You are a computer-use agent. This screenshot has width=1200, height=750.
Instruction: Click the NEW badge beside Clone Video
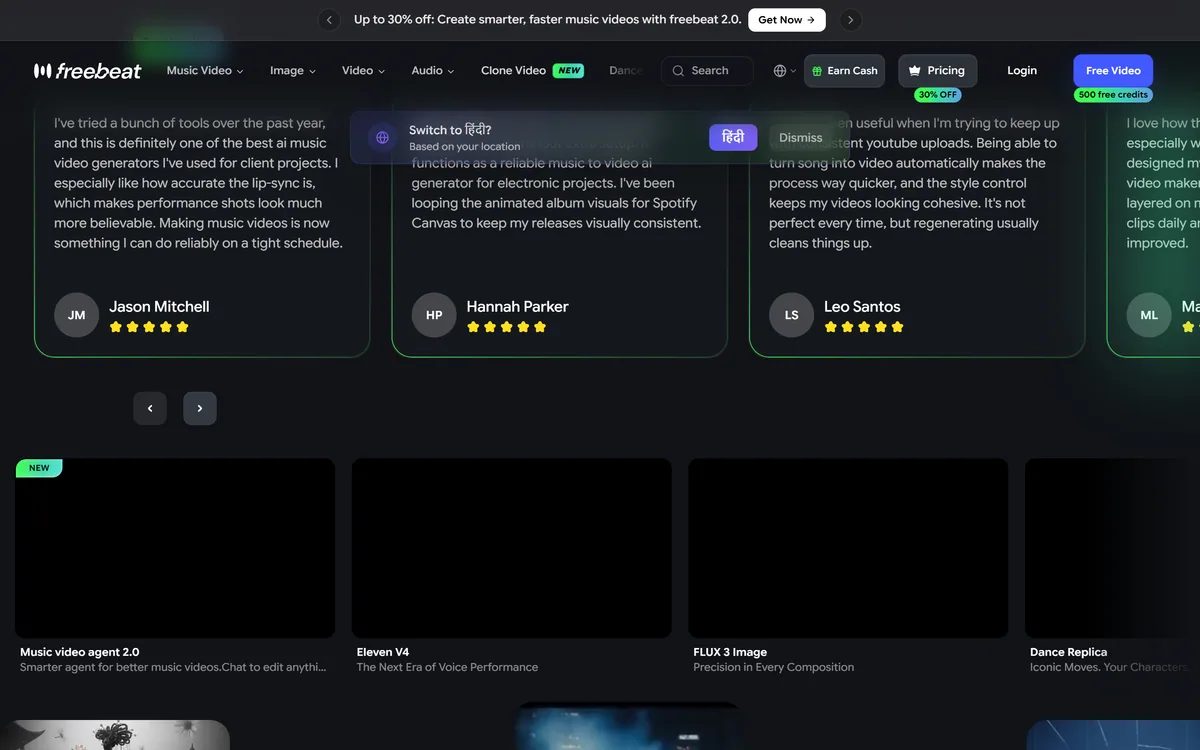tap(569, 71)
